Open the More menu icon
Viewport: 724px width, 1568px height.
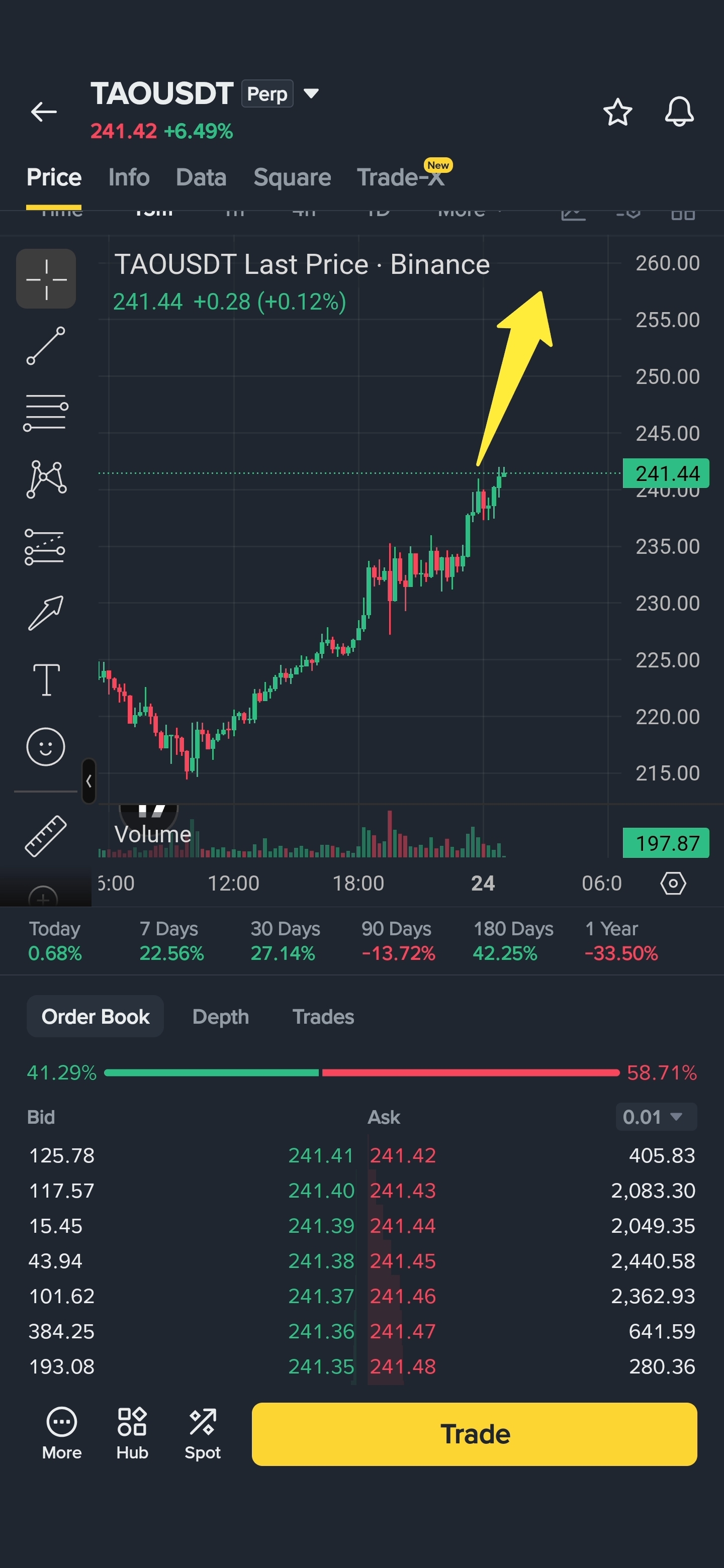61,1433
